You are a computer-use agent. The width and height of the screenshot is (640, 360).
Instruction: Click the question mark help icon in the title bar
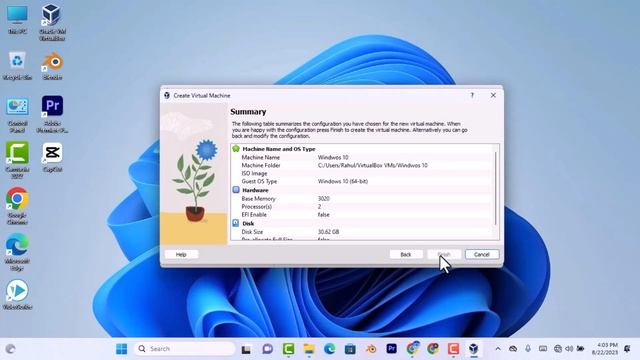click(x=472, y=95)
